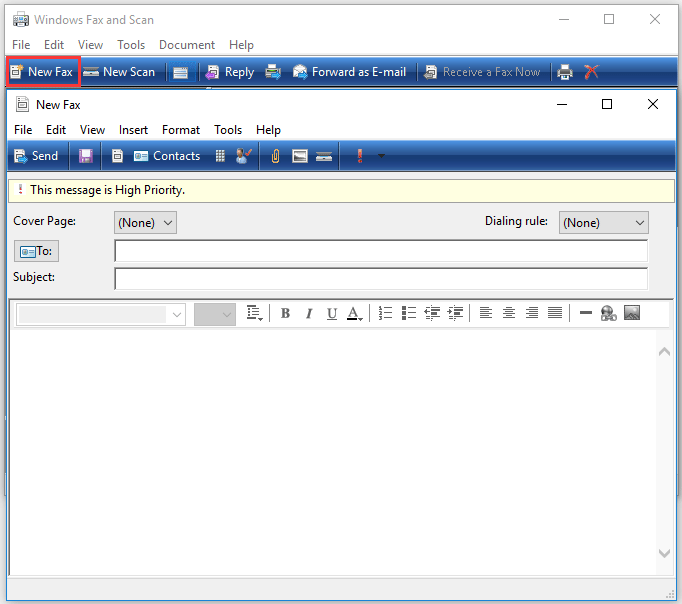The width and height of the screenshot is (682, 604).
Task: Insert a picture using the image icon
Action: [x=631, y=313]
